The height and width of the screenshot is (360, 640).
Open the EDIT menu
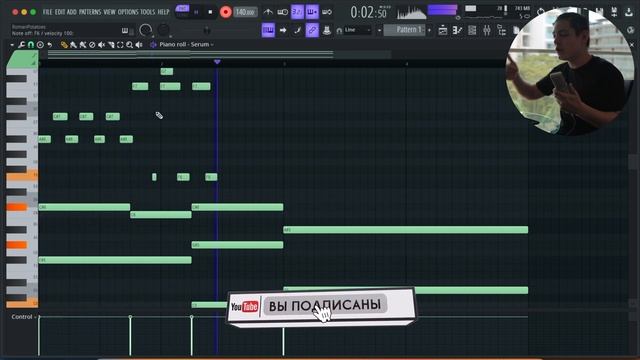pyautogui.click(x=60, y=12)
